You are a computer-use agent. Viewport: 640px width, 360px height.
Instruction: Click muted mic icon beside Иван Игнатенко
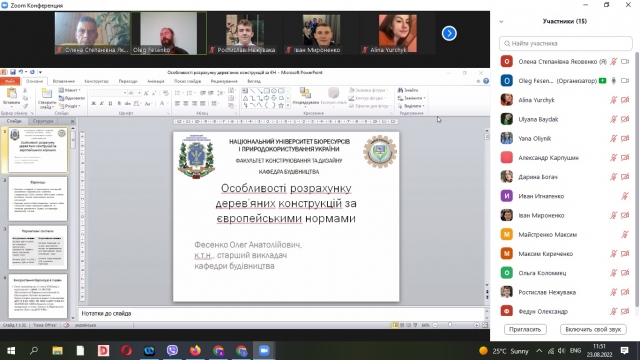click(x=625, y=196)
